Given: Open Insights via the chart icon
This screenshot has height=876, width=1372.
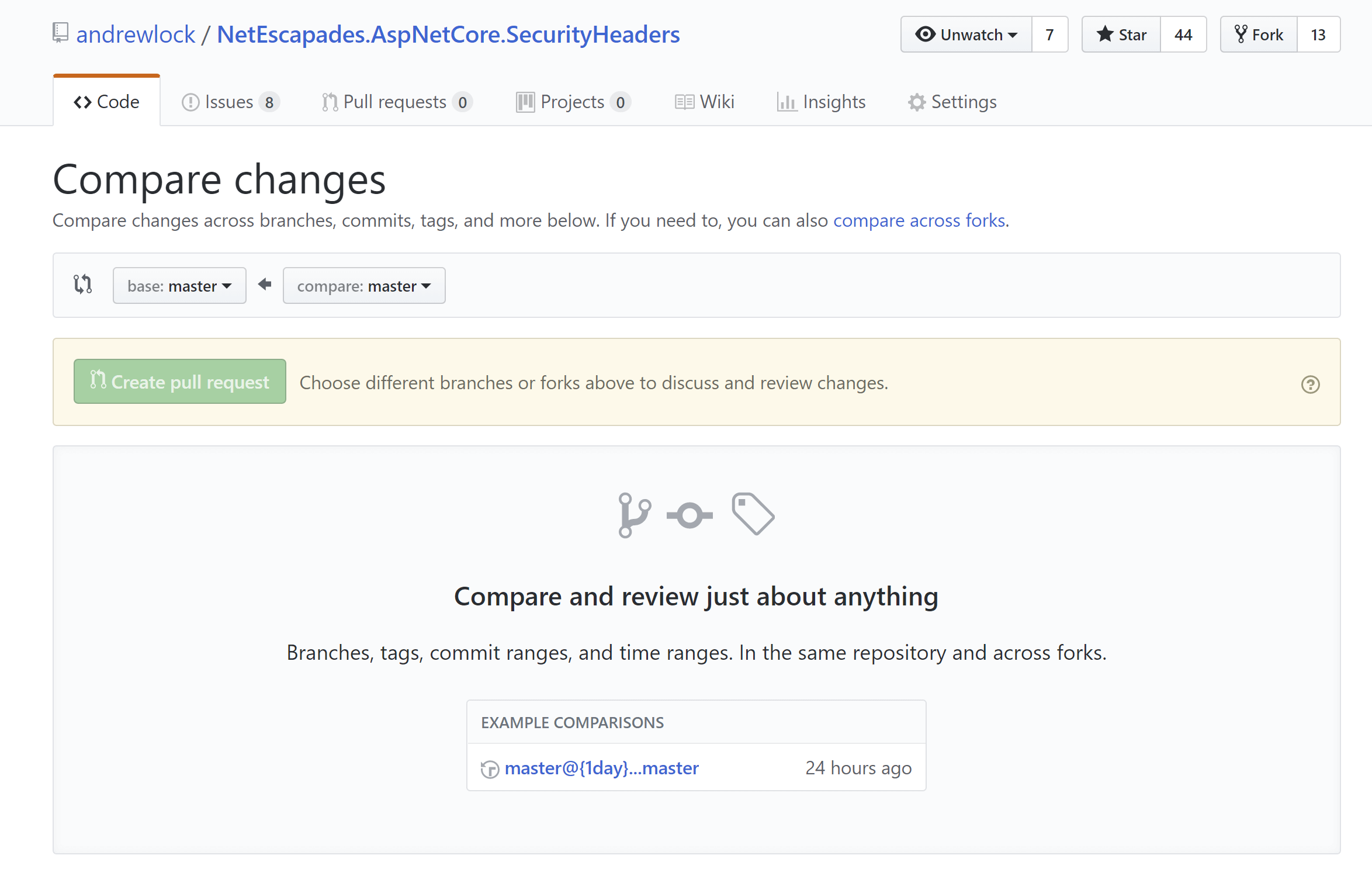Looking at the screenshot, I should click(x=788, y=101).
